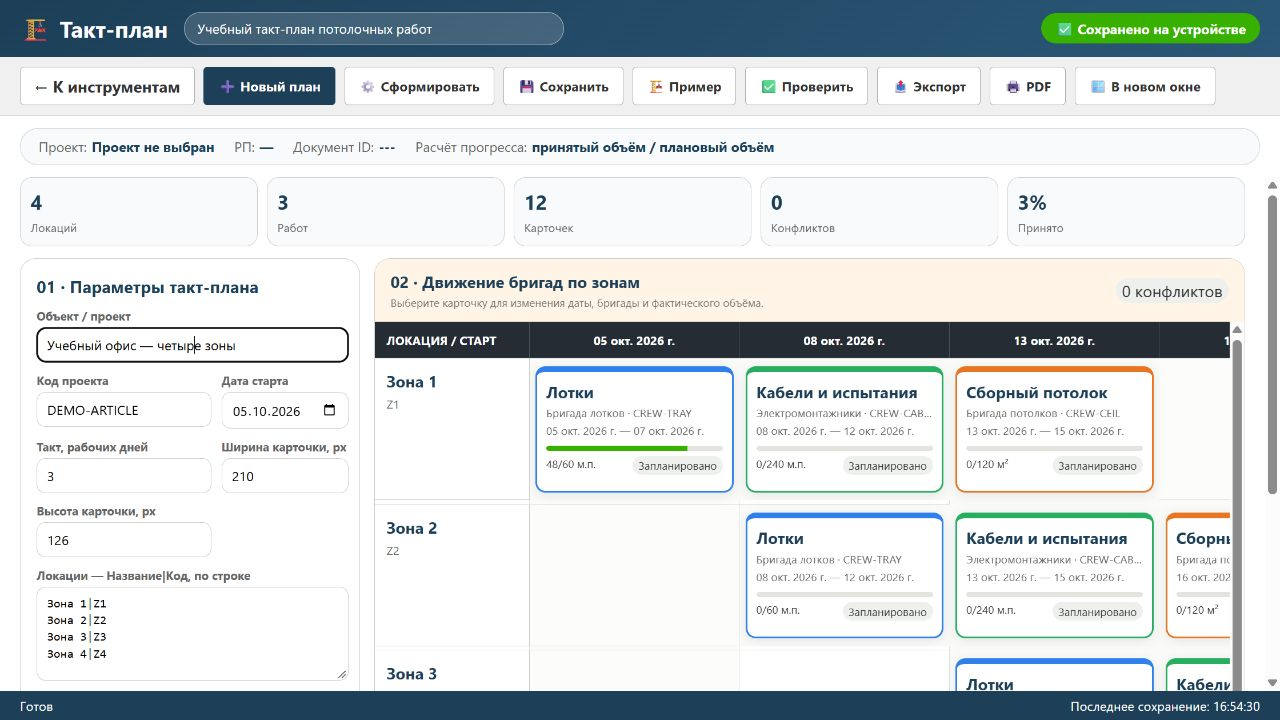
Task: Click the window icon on В новом окне
Action: [1098, 87]
